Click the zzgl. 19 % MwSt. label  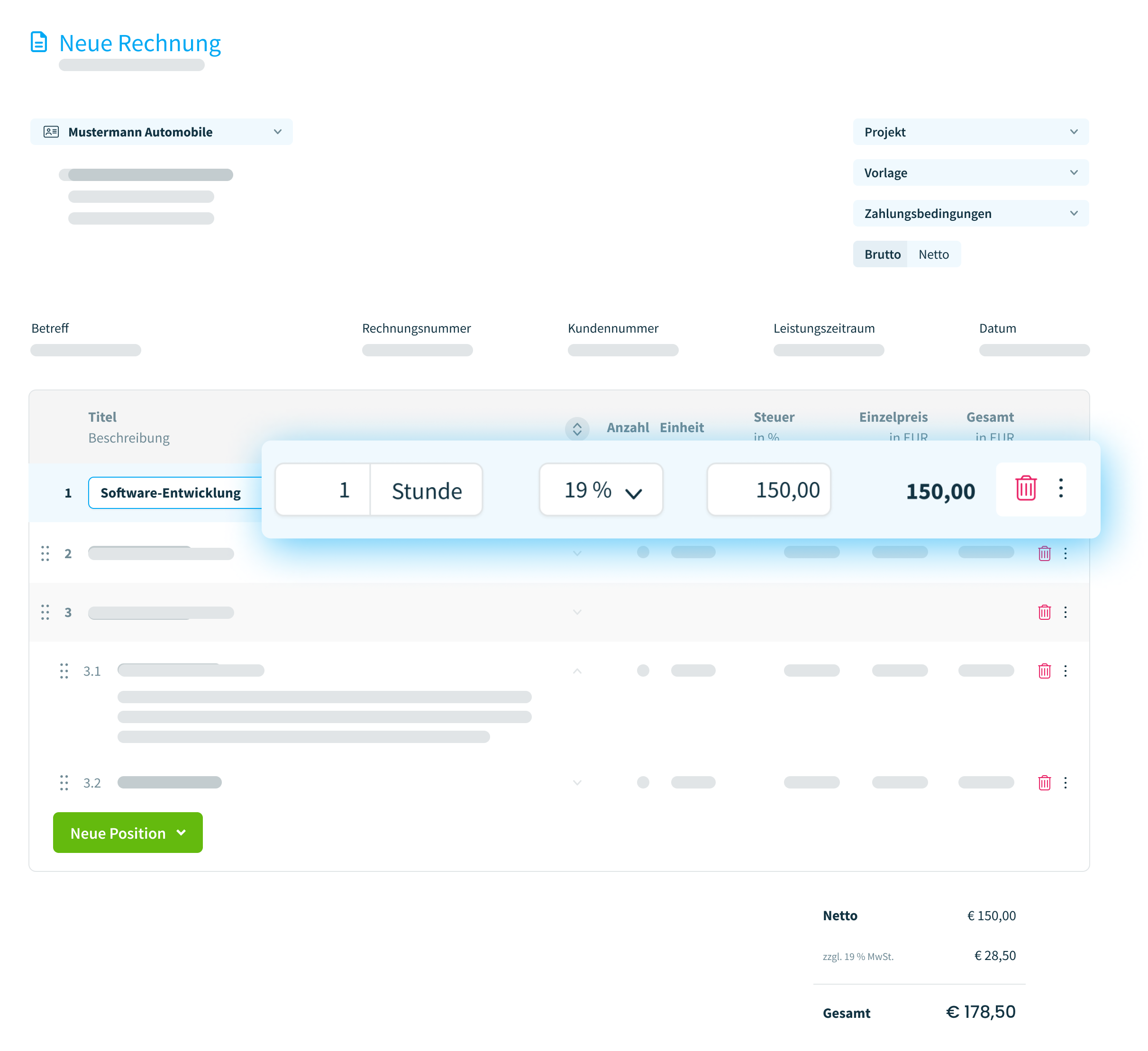[857, 957]
